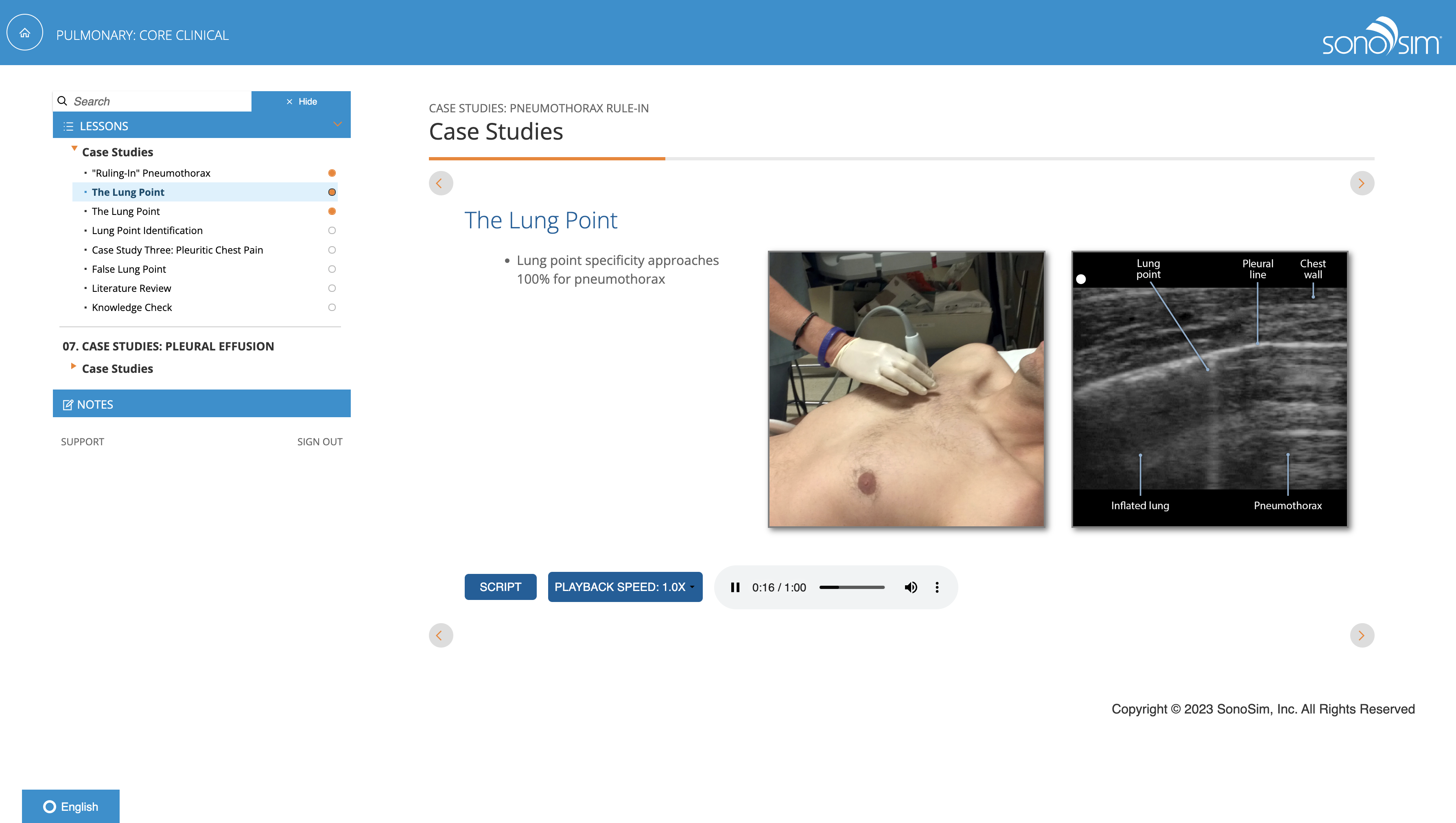This screenshot has width=1456, height=823.
Task: Click the bottom right next arrow
Action: 1362,635
